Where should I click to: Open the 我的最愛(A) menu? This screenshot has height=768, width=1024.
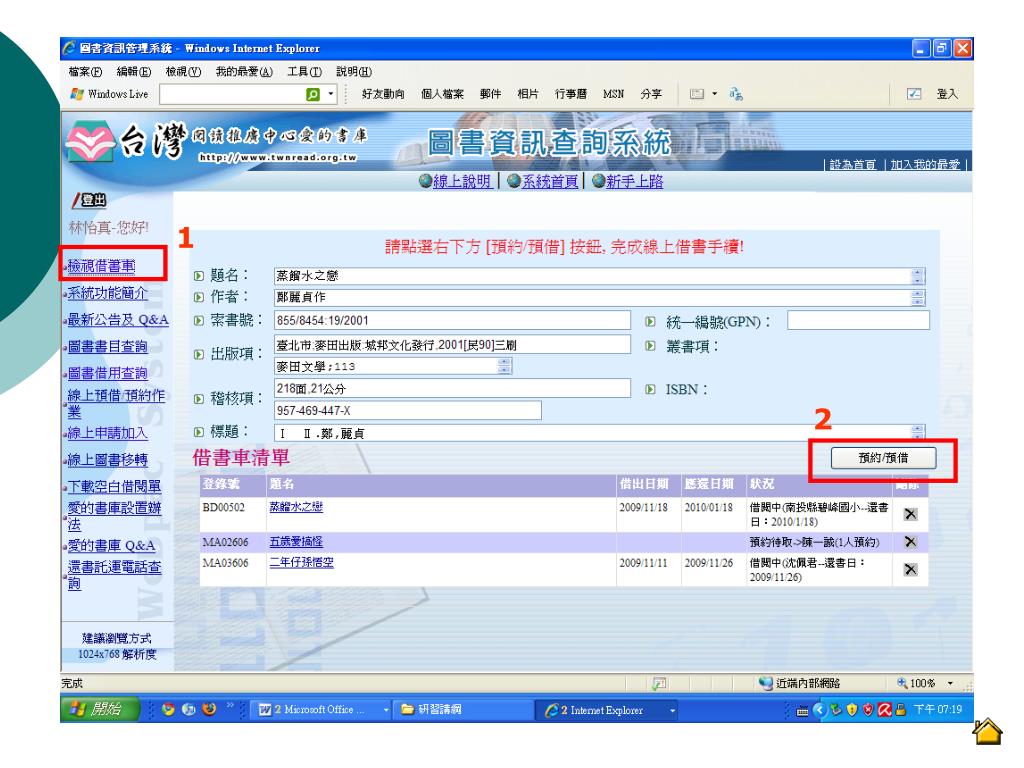244,72
